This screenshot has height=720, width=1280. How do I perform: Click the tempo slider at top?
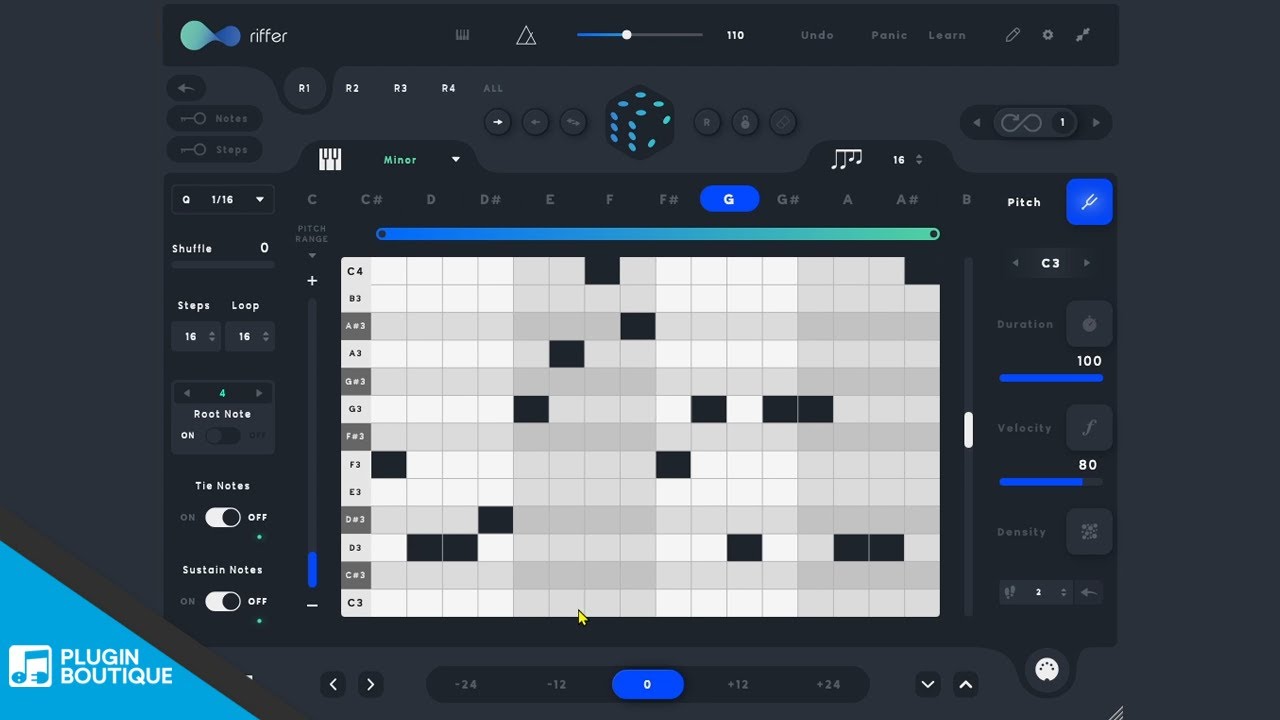pos(640,35)
